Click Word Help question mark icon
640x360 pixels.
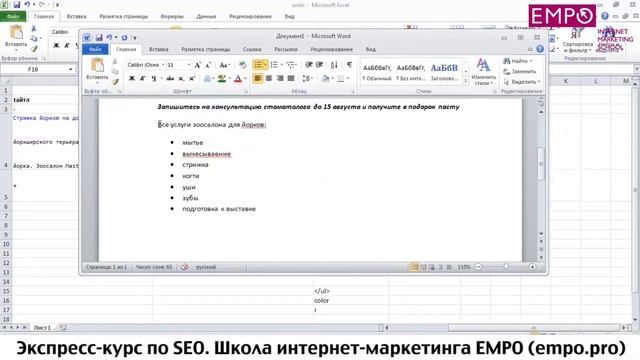[x=540, y=49]
